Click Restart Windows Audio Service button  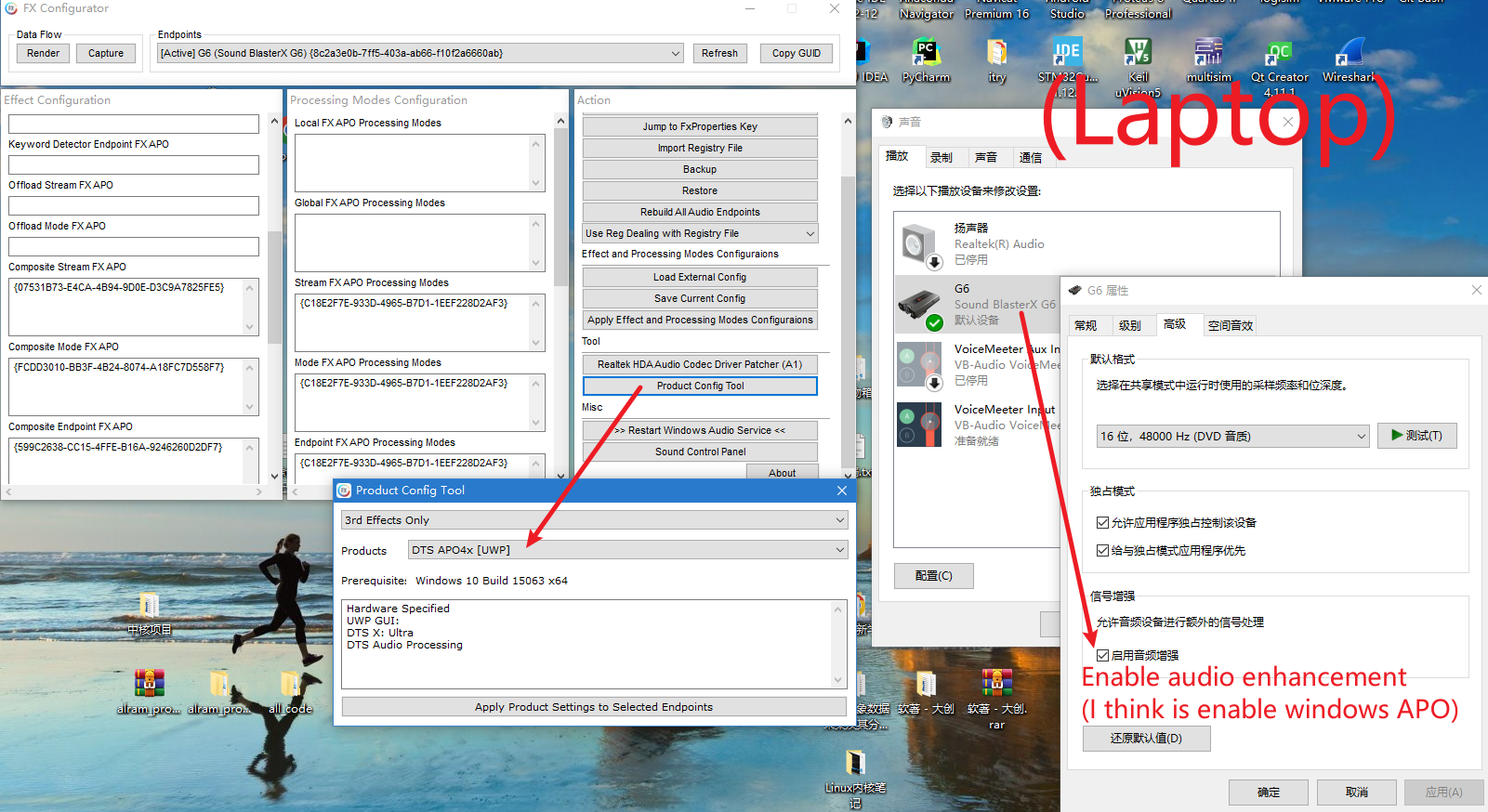pos(700,430)
